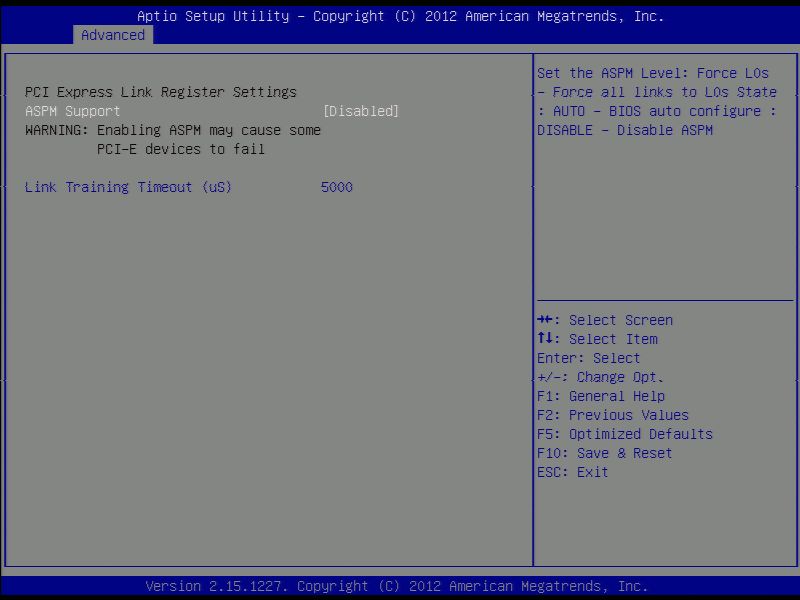The height and width of the screenshot is (600, 800).
Task: Click the Aptio Setup Utility title text
Action: pyautogui.click(x=401, y=16)
